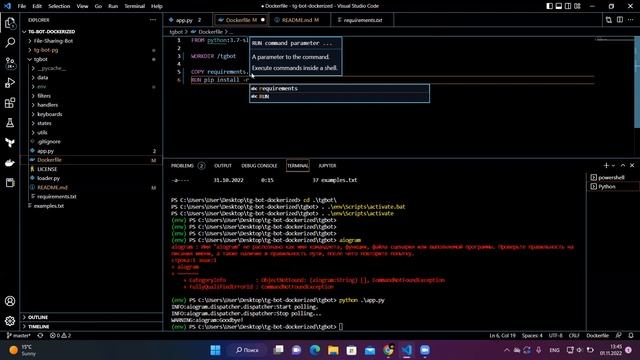Switch to the OUTPUT panel tab
The image size is (640, 360).
pos(223,166)
